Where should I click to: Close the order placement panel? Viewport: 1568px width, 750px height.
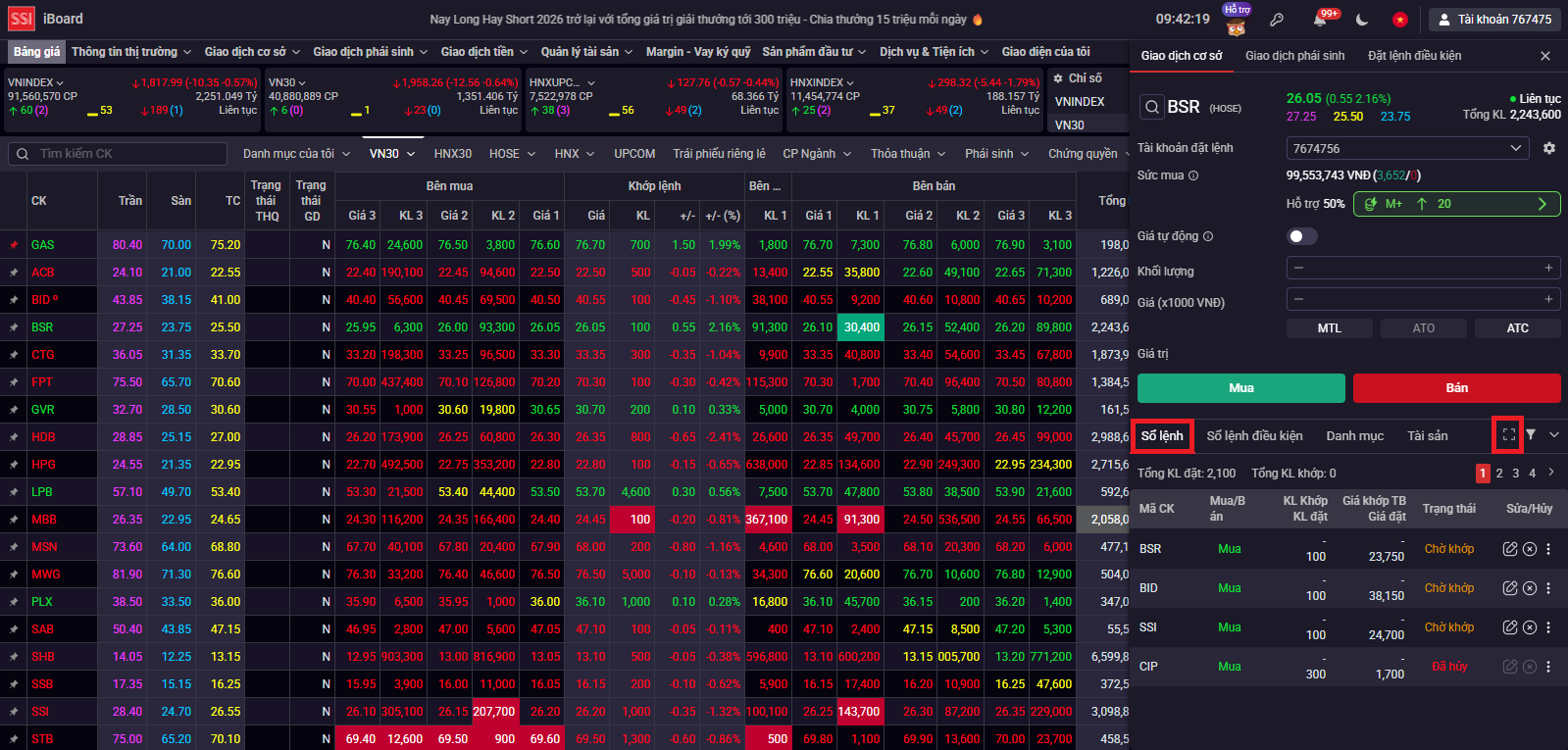tap(1545, 56)
